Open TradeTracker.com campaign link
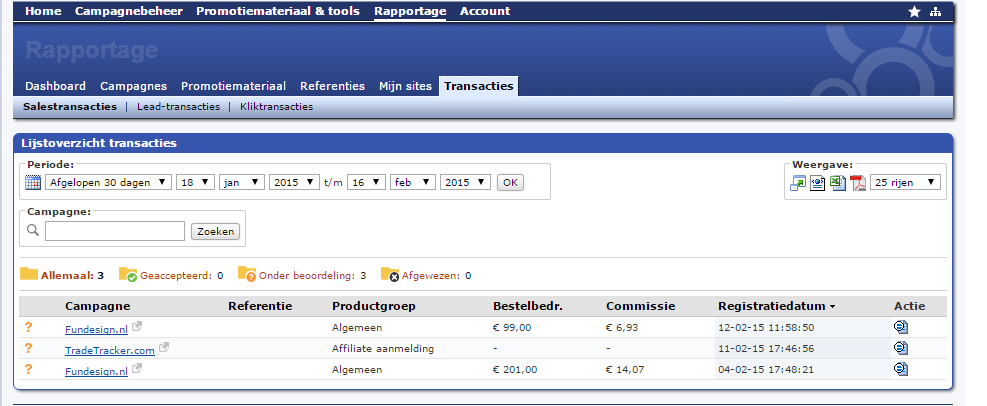Image resolution: width=987 pixels, height=406 pixels. point(110,351)
